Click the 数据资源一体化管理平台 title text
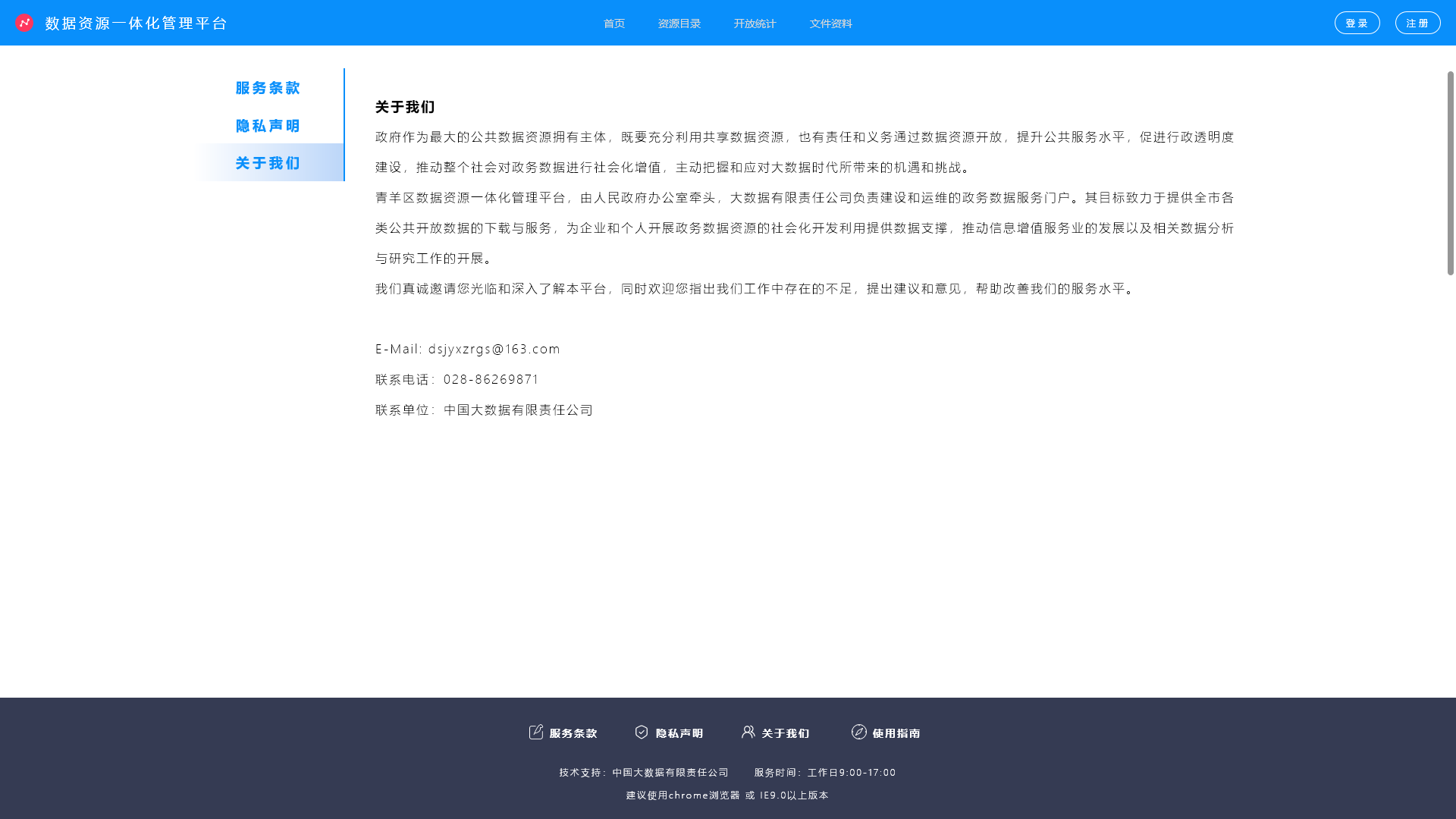Viewport: 1456px width, 819px height. pos(136,24)
